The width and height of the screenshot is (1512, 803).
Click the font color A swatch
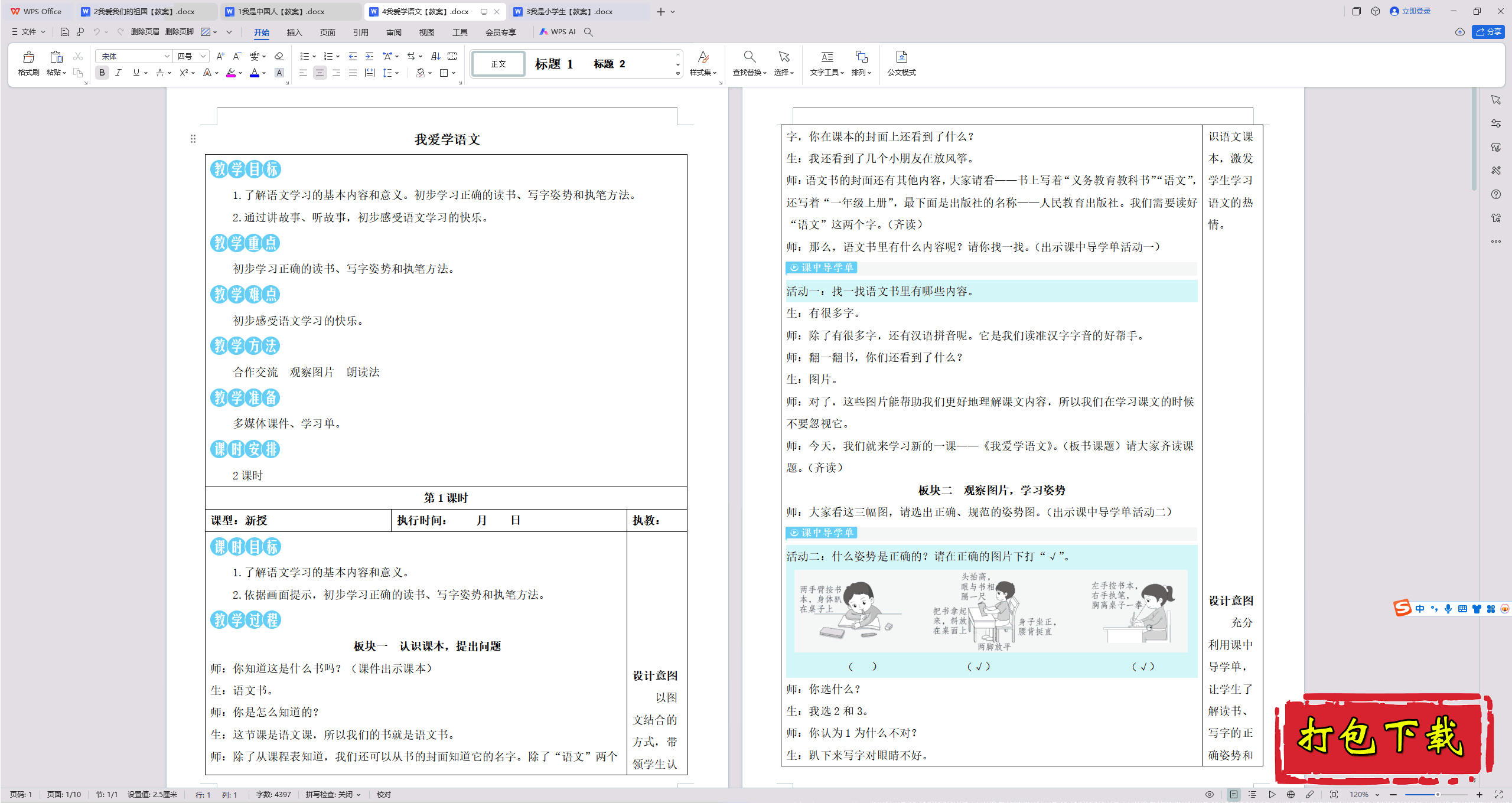pos(255,73)
